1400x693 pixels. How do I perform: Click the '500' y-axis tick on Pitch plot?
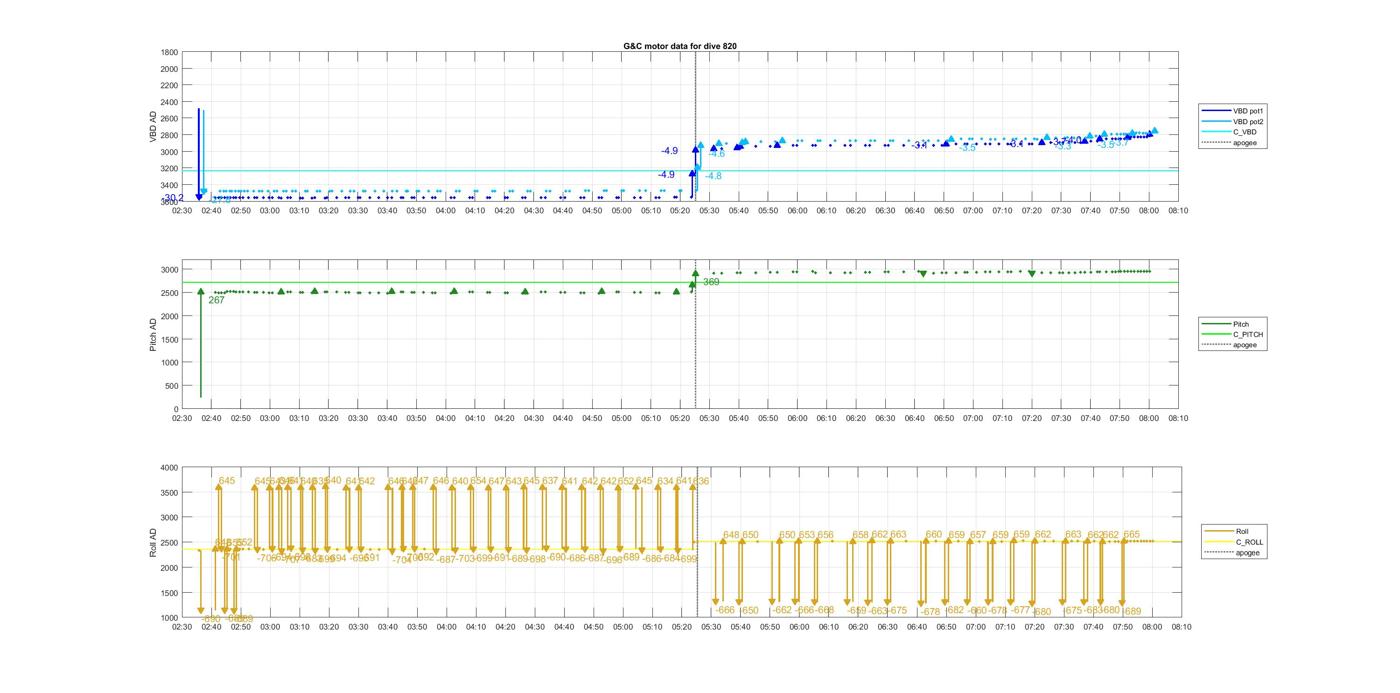point(172,386)
